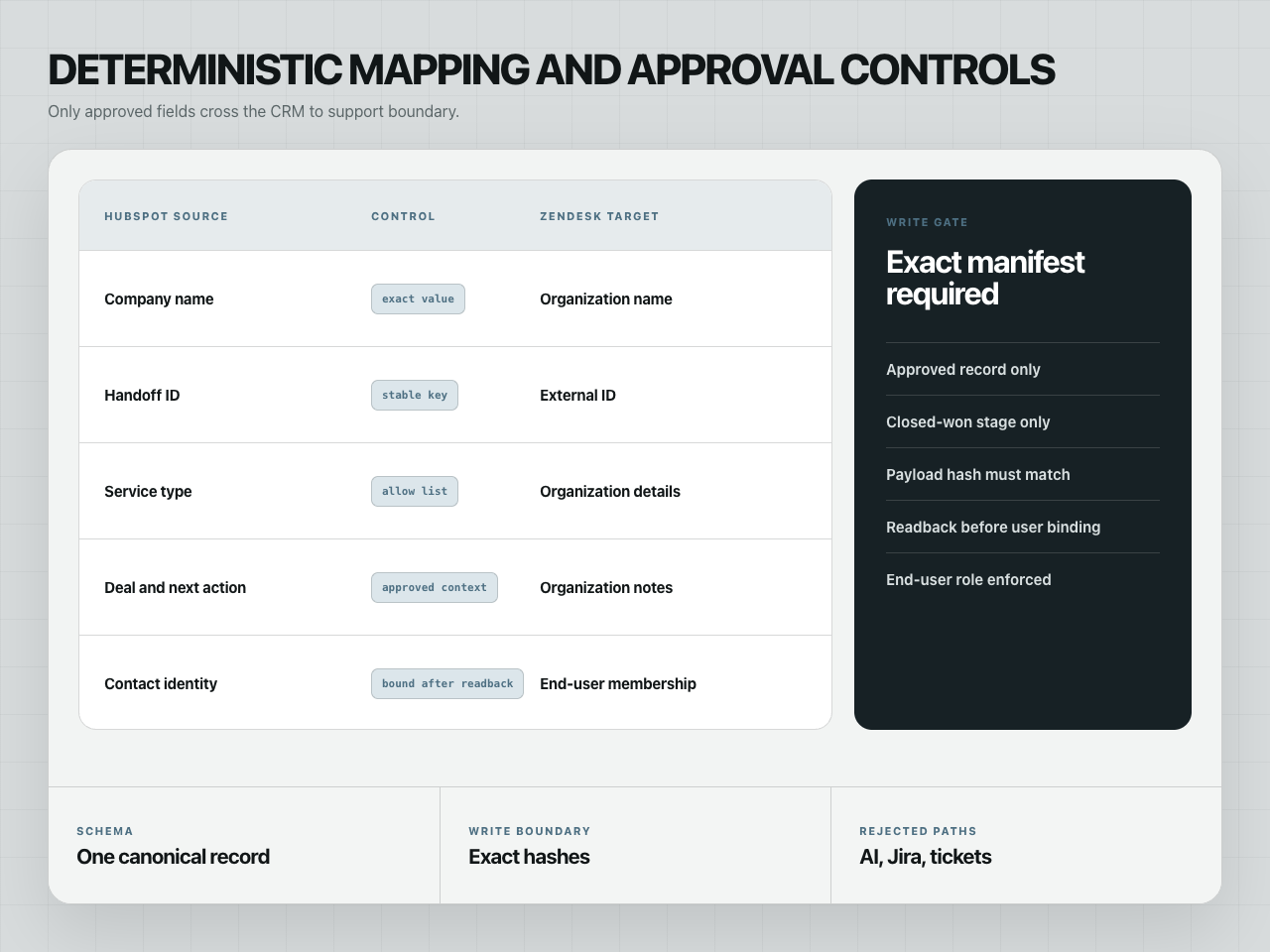Click the 'Rejected Paths' footer label
Image resolution: width=1270 pixels, height=952 pixels.
pyautogui.click(x=918, y=831)
